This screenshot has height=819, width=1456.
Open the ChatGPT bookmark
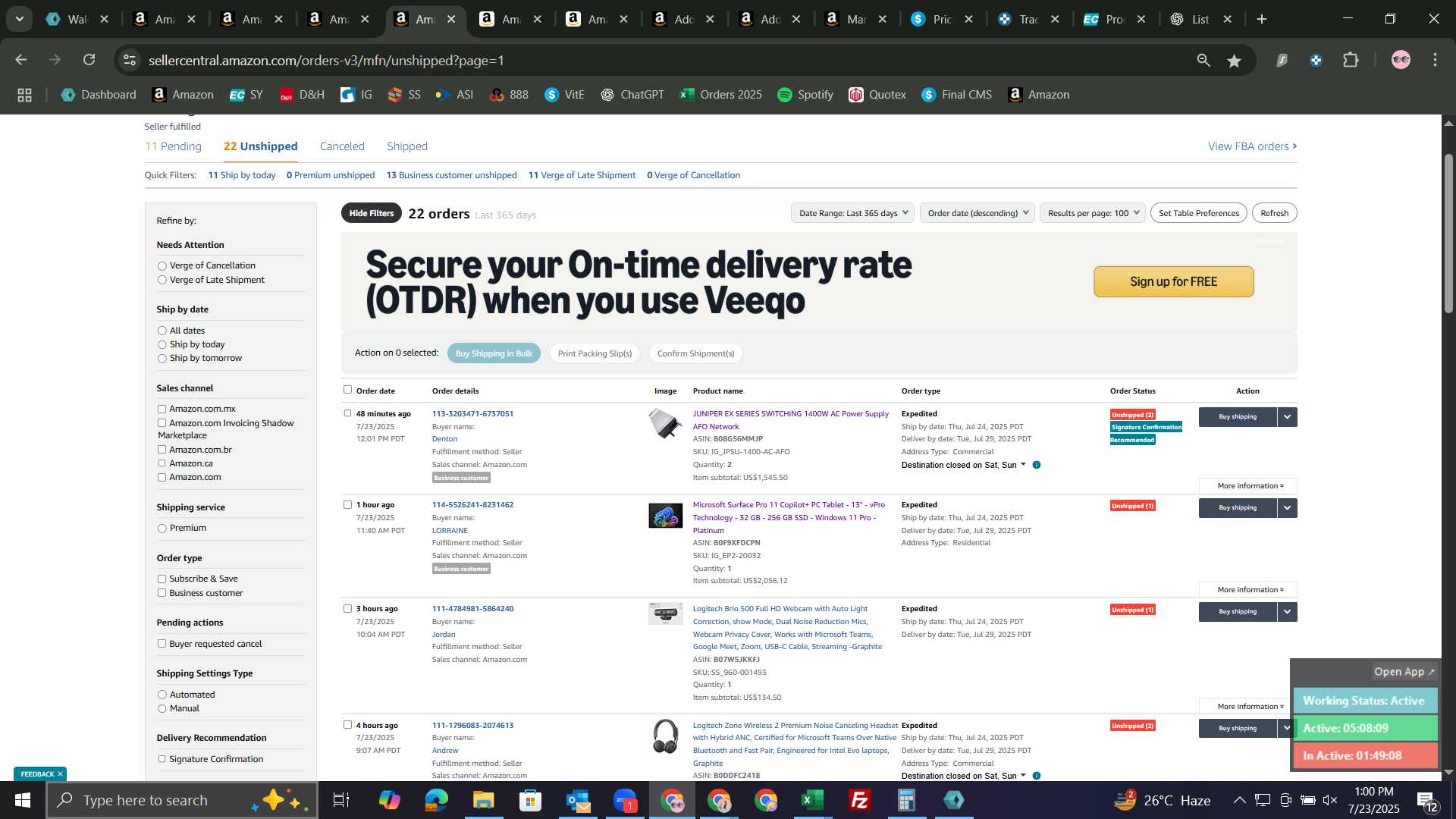632,95
